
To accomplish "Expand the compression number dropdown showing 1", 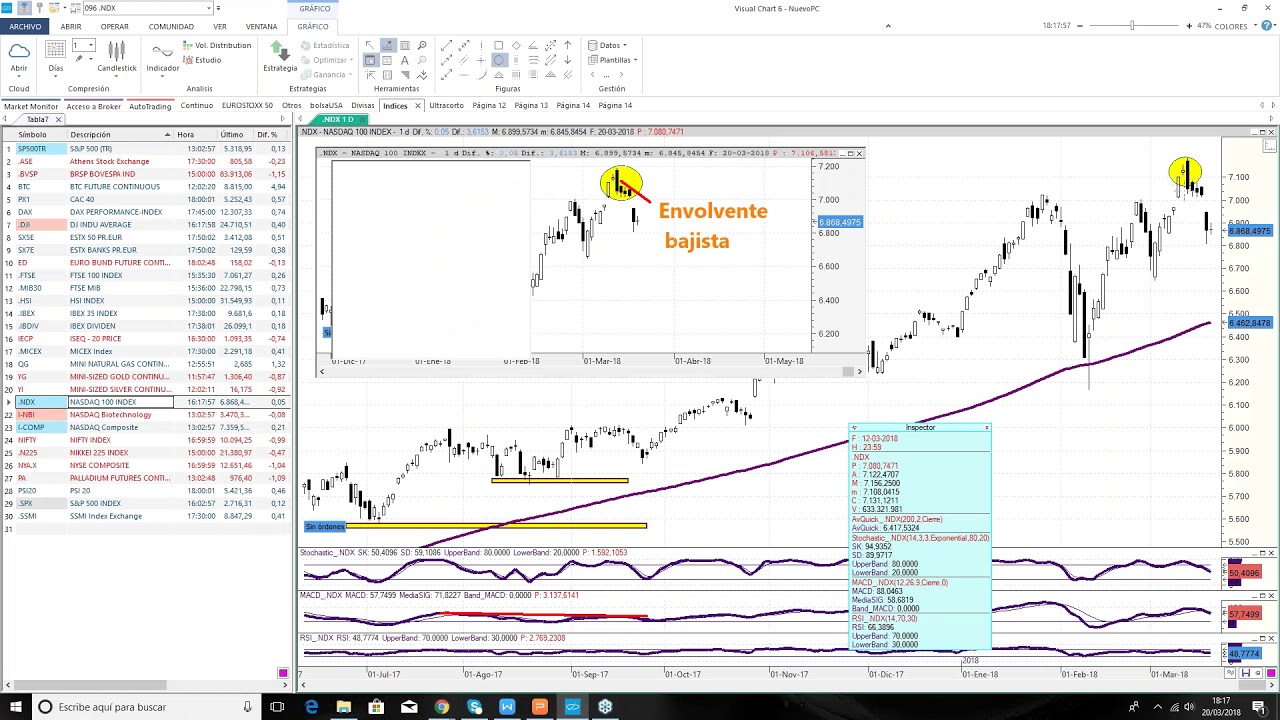I will 91,45.
